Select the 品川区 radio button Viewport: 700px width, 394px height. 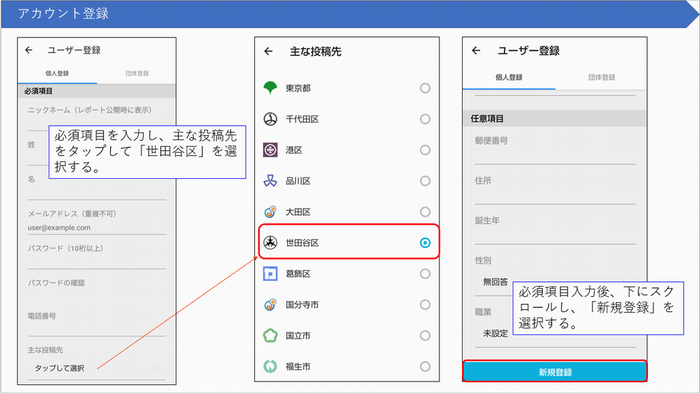point(425,181)
